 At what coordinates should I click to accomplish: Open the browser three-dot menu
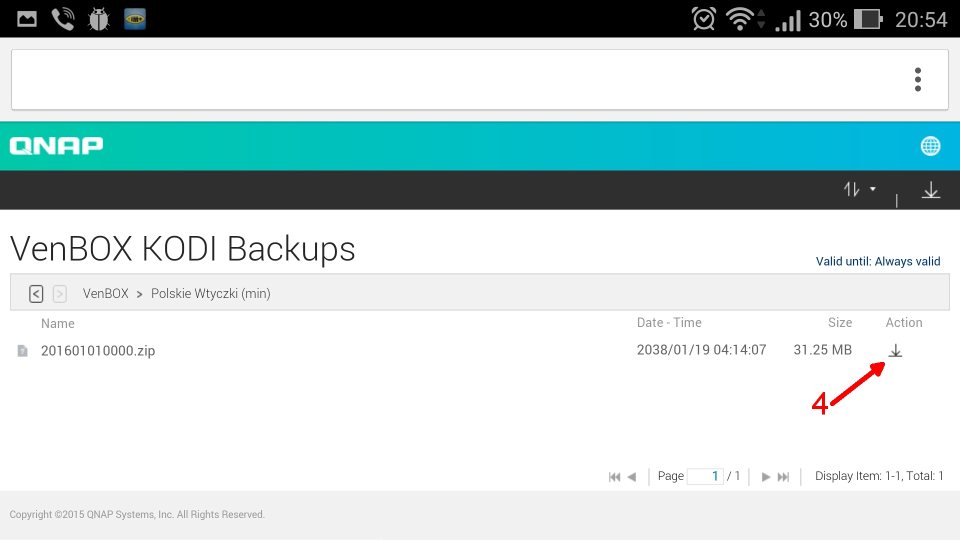pos(917,80)
